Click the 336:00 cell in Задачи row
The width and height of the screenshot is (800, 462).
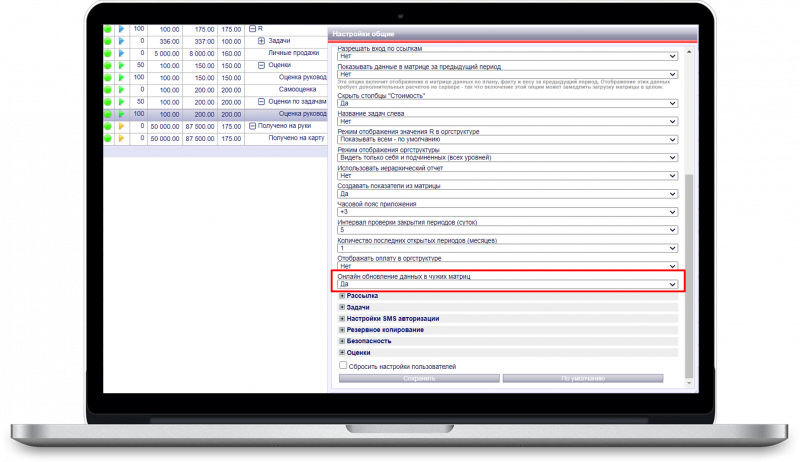(166, 41)
